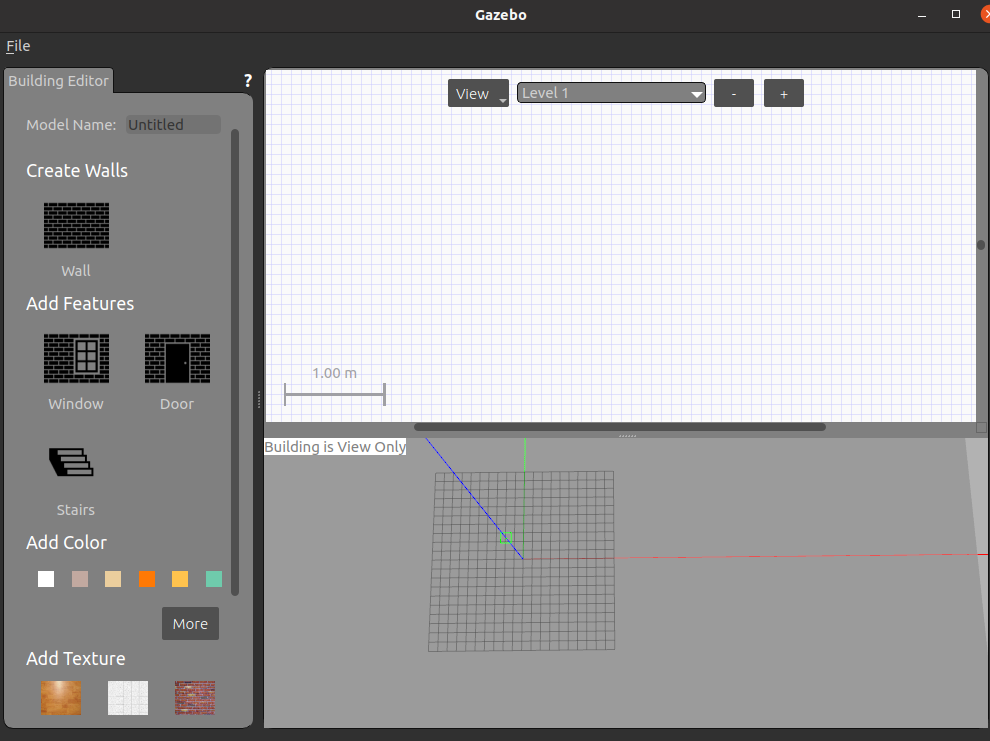Pick the dusty pink color swatch

point(80,579)
